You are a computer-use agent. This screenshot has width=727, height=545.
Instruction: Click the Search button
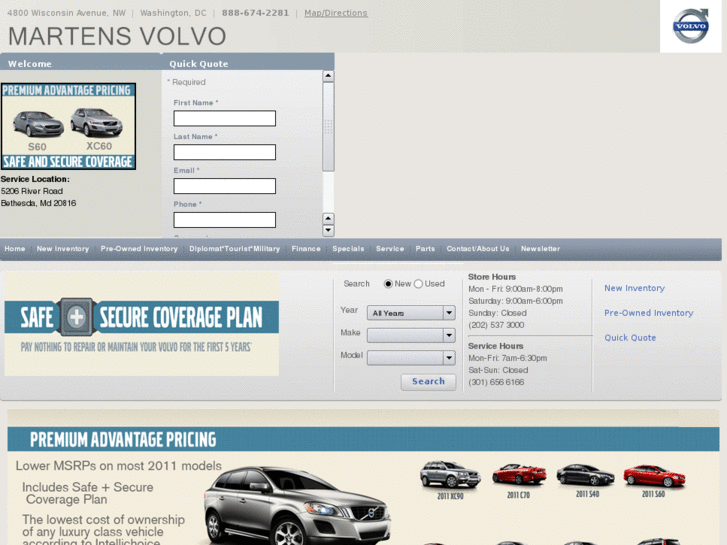[428, 381]
